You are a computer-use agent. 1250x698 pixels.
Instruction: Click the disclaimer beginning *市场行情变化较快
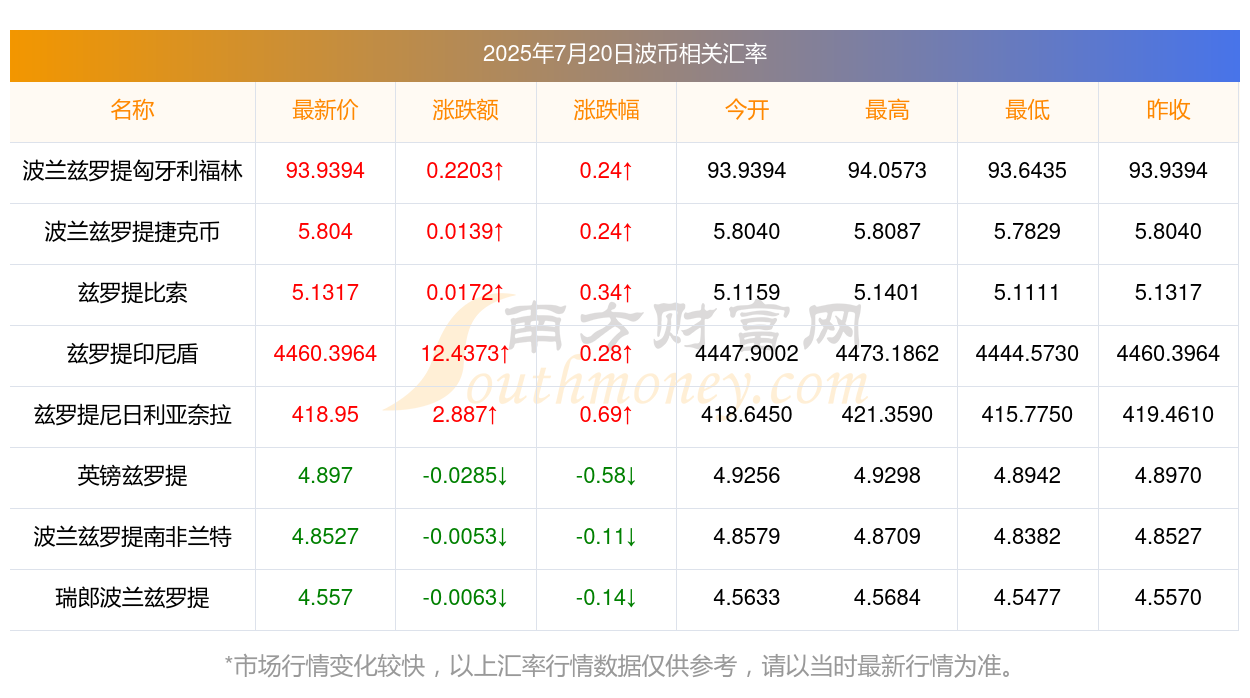(x=625, y=665)
